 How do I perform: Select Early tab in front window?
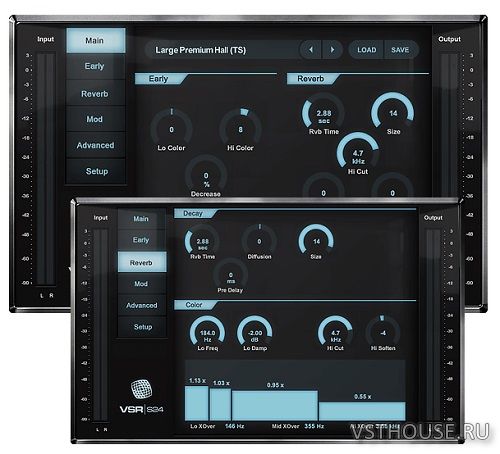(x=141, y=240)
